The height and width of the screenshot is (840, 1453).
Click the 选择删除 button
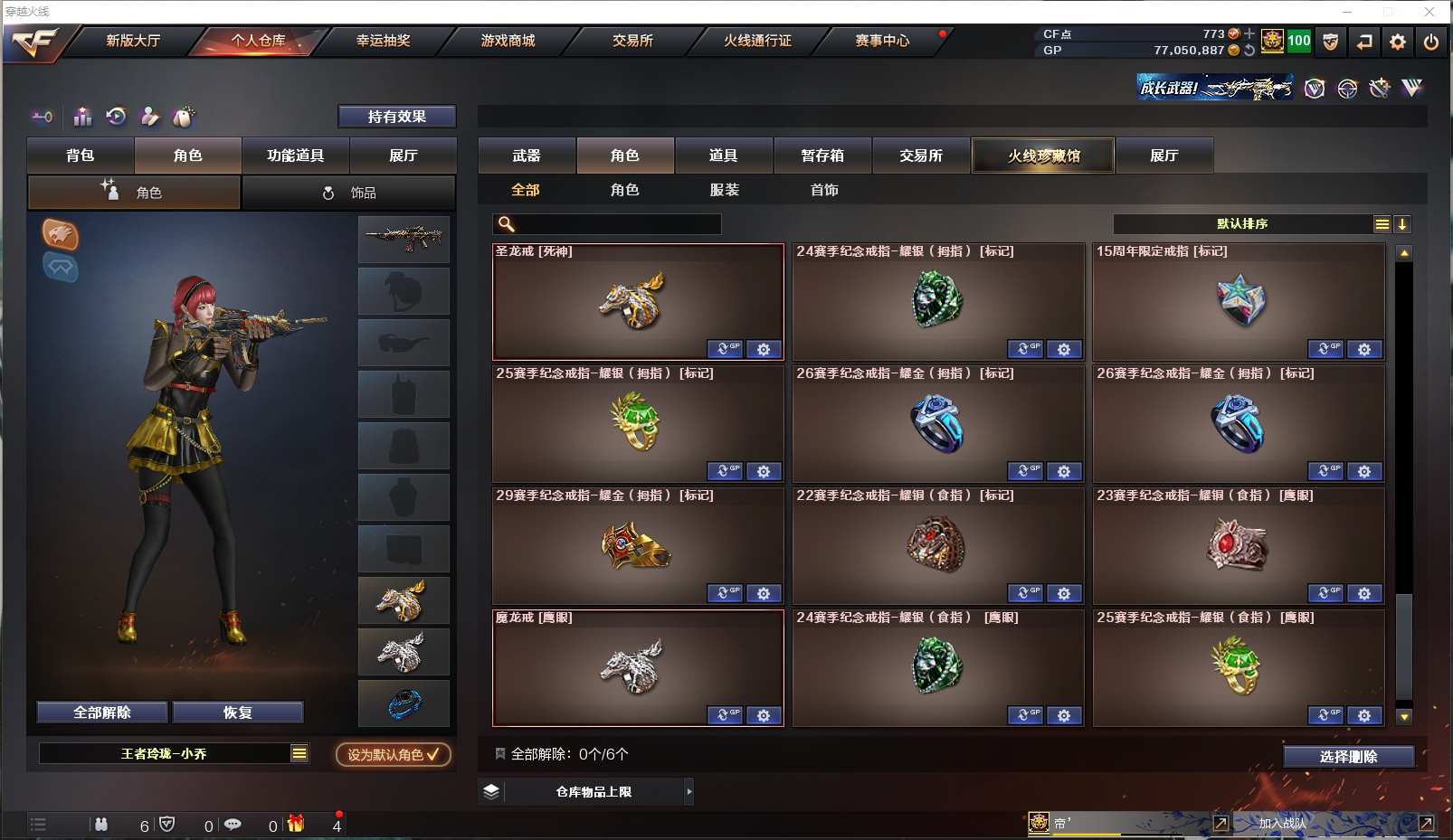point(1348,757)
